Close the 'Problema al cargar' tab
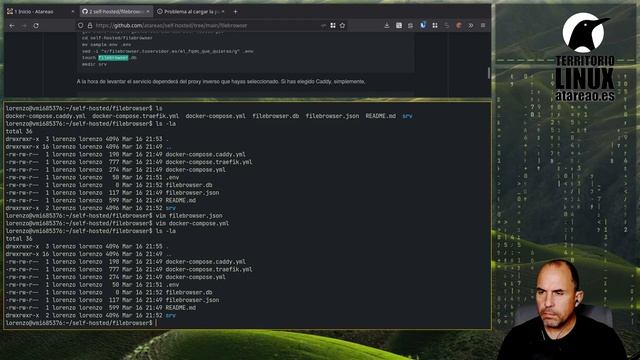Viewport: 640px width, 360px height. pyautogui.click(x=223, y=12)
